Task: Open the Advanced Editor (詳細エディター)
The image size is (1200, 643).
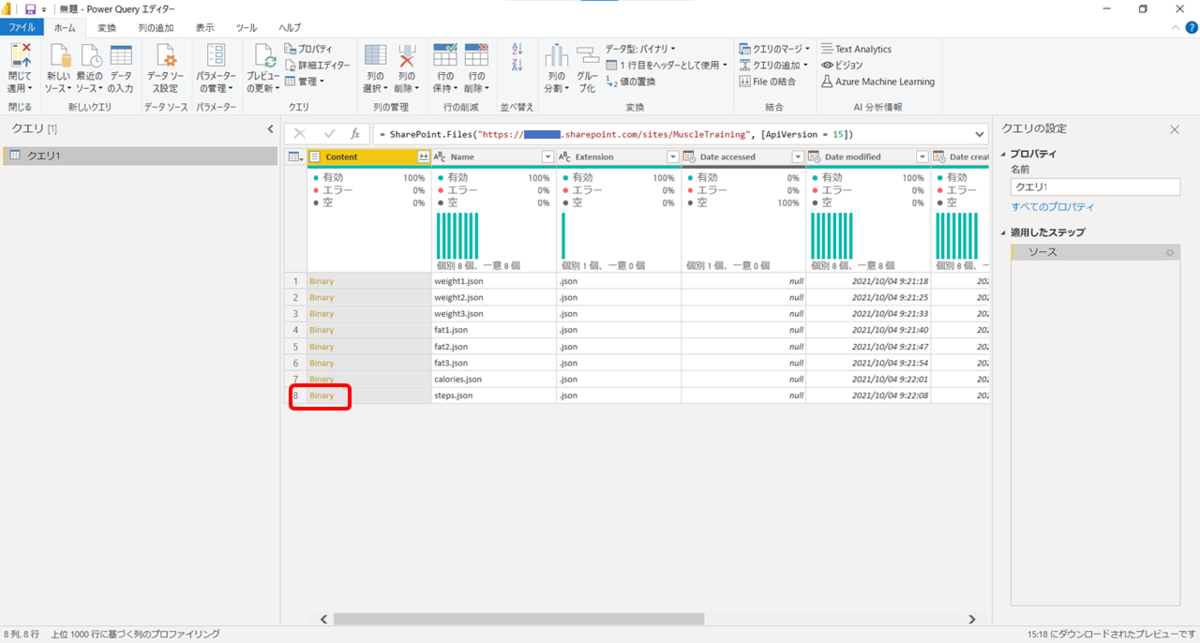Action: click(x=317, y=65)
